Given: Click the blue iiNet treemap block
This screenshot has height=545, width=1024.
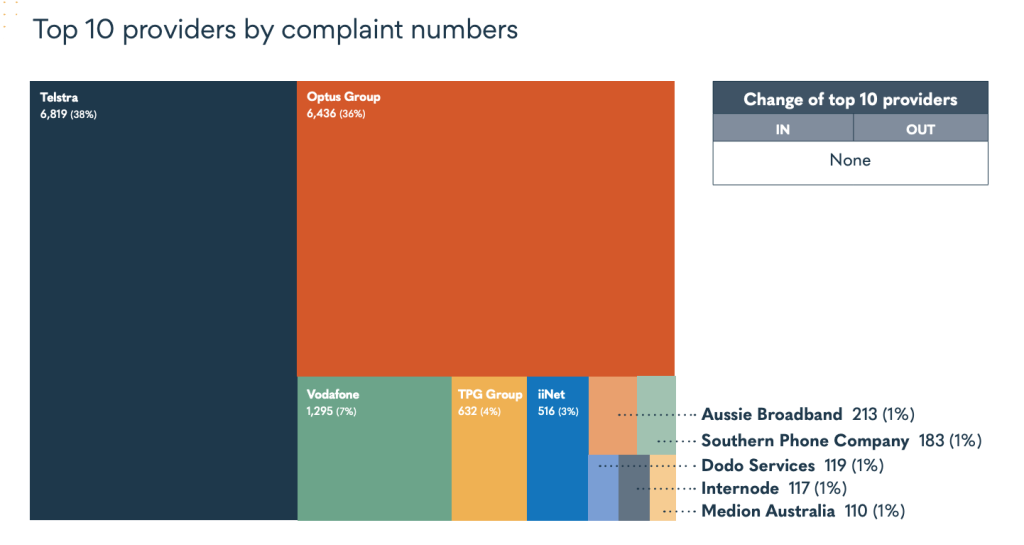Looking at the screenshot, I should click(557, 448).
